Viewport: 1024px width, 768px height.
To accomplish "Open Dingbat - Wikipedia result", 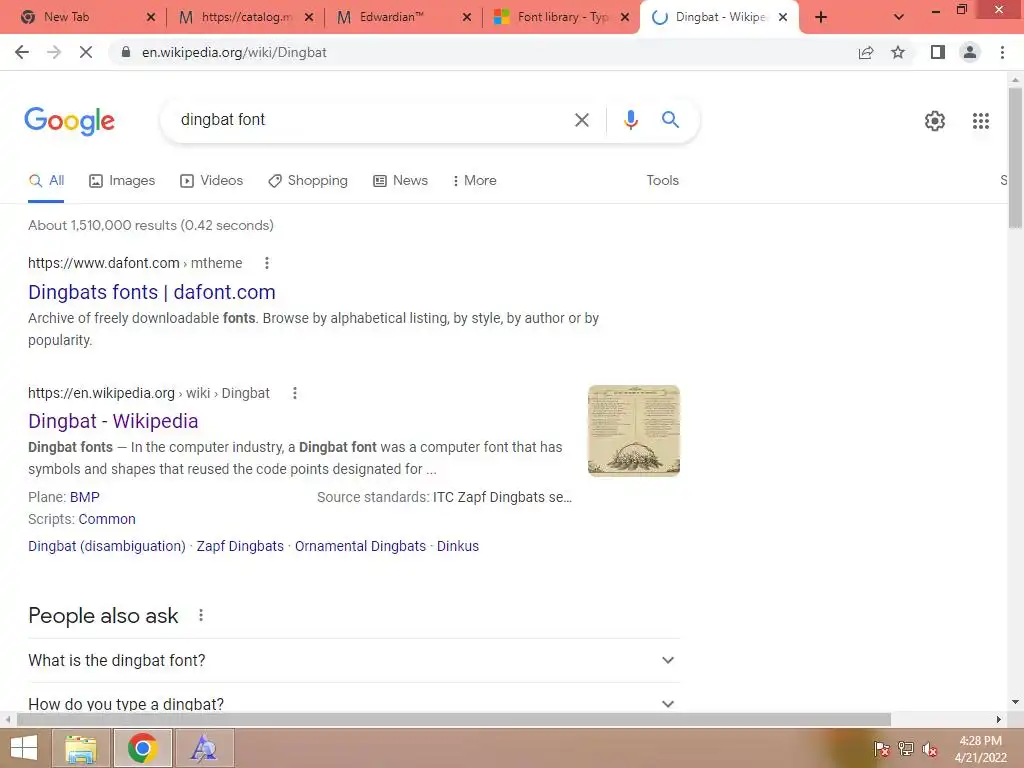I will (x=113, y=421).
